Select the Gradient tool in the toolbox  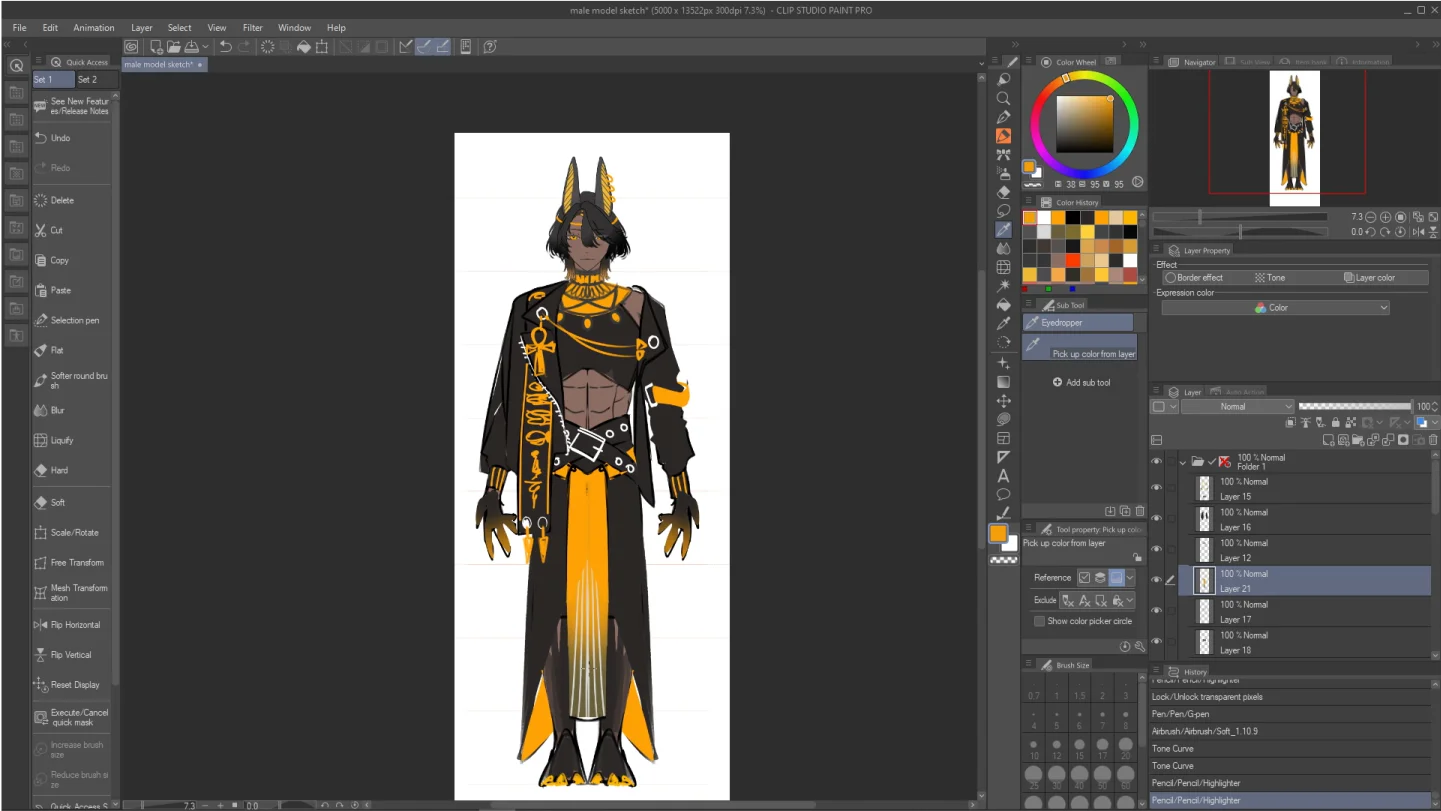[1003, 382]
